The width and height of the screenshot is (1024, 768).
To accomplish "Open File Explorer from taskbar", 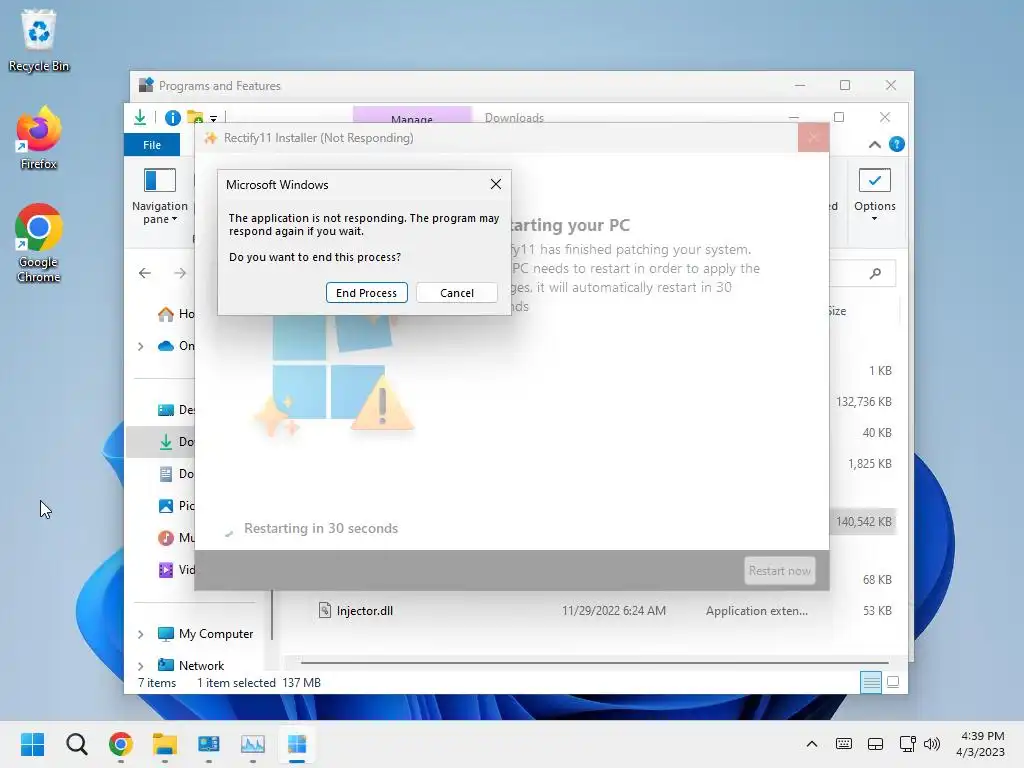I will click(x=165, y=744).
